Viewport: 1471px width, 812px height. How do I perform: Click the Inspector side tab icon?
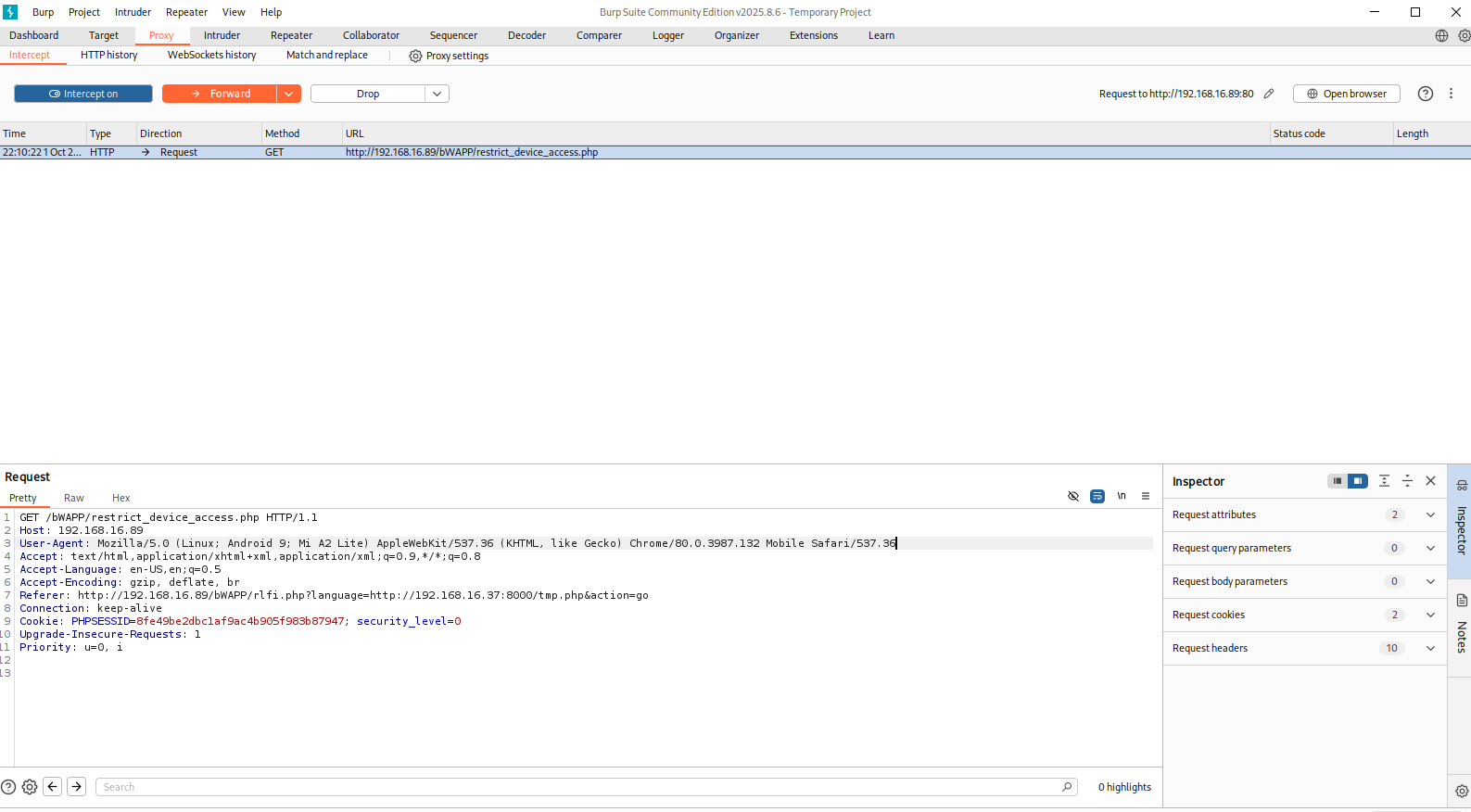[1462, 486]
